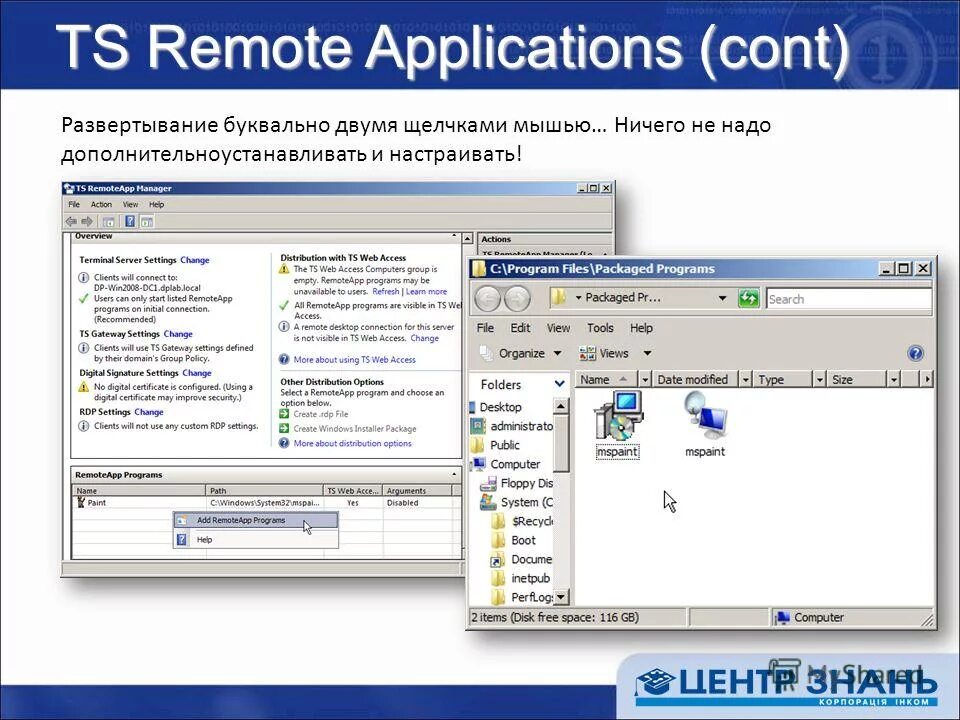
Task: Click the blue Help icon in Explorer toolbar
Action: coord(914,353)
